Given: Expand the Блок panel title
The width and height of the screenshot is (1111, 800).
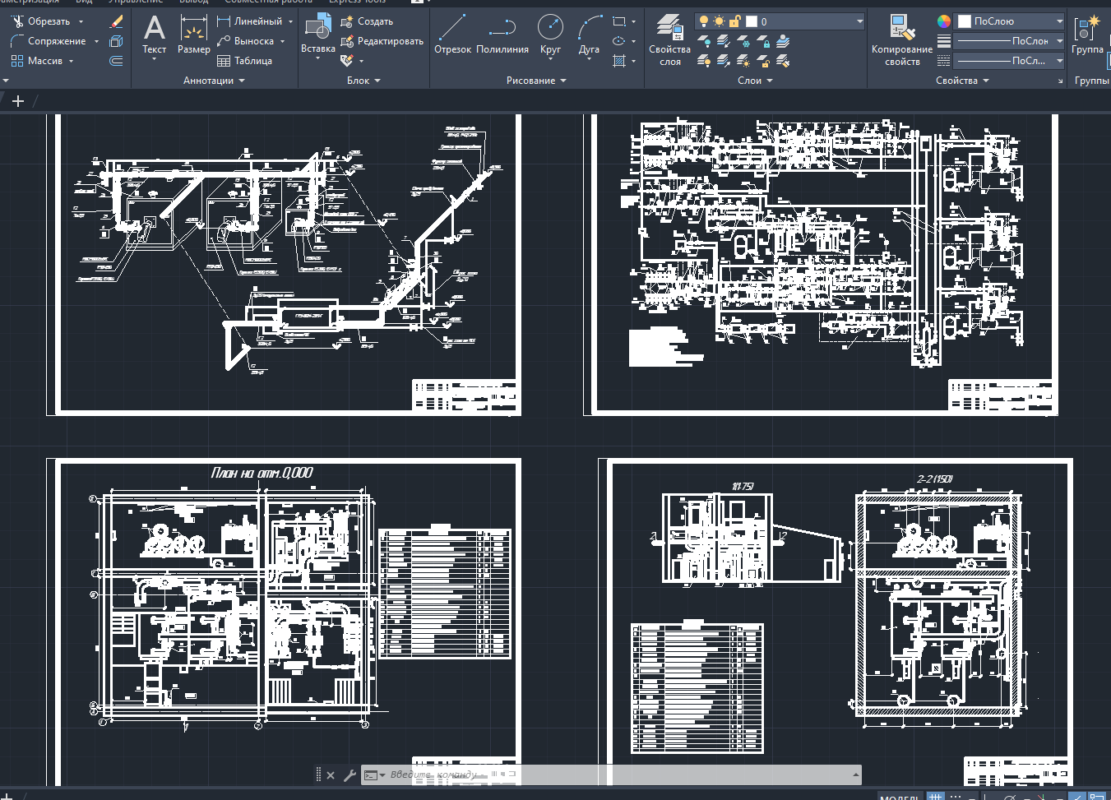Looking at the screenshot, I should coord(363,81).
